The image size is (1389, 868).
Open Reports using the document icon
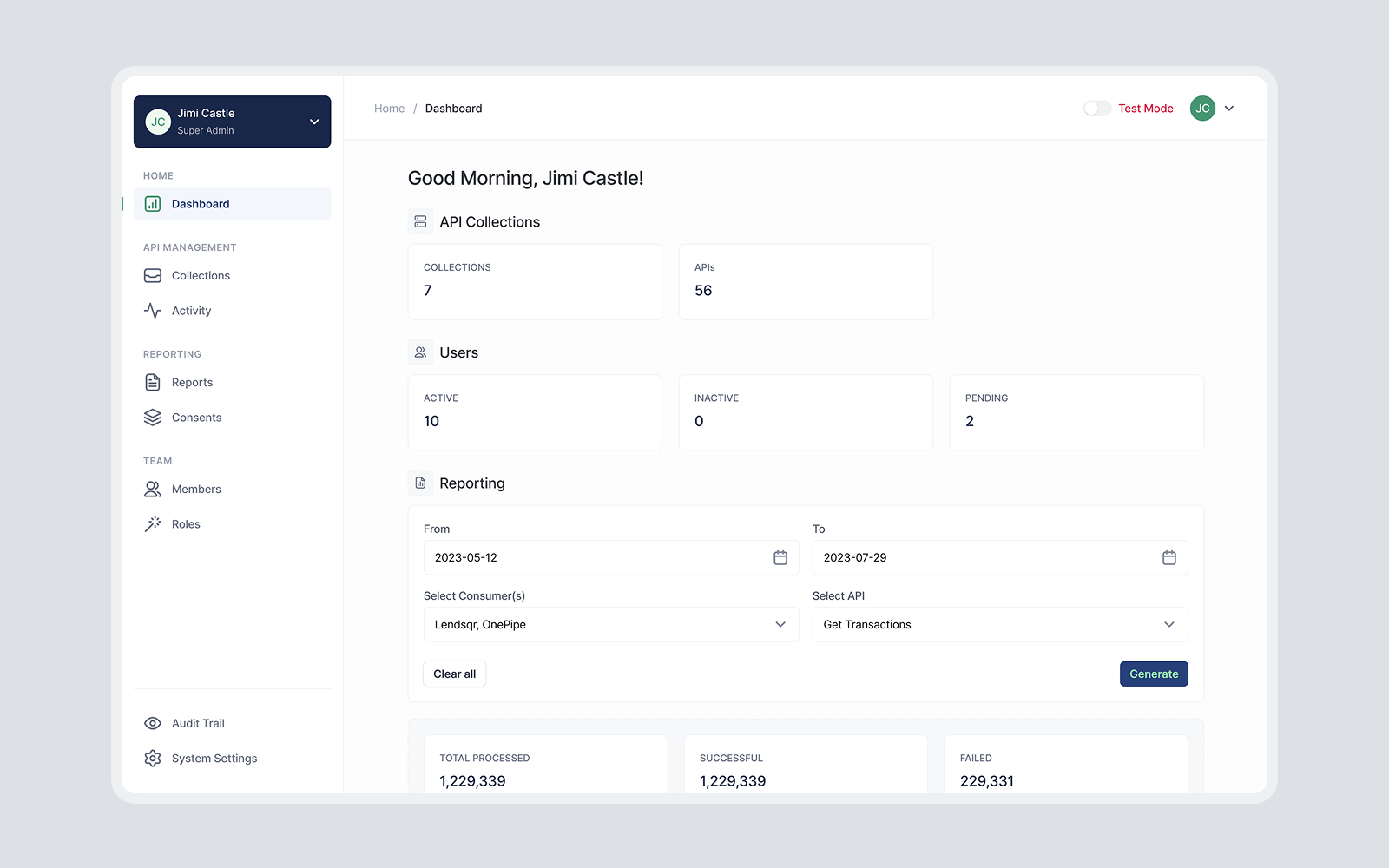coord(153,382)
